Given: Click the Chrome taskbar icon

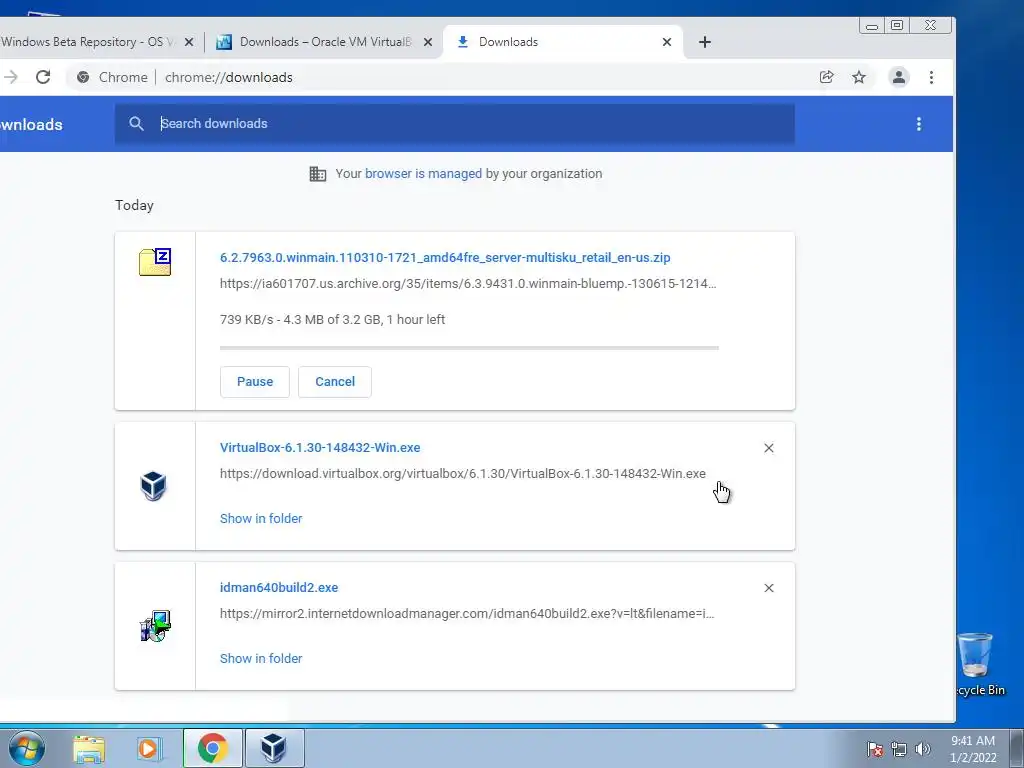Looking at the screenshot, I should click(x=212, y=748).
